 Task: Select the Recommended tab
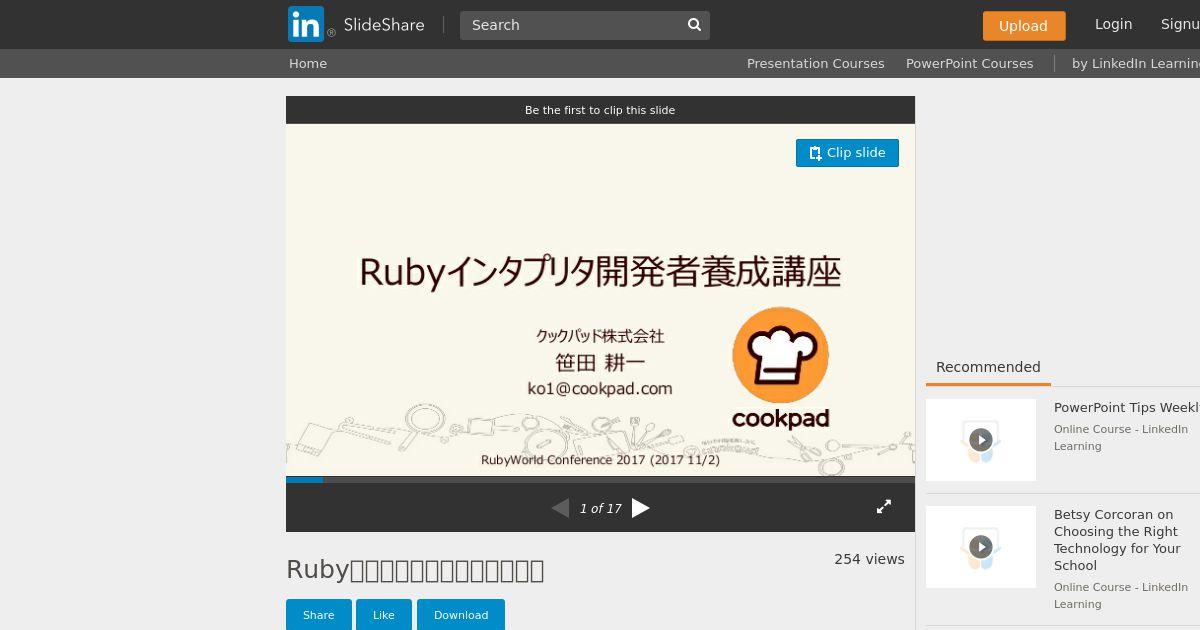[988, 367]
